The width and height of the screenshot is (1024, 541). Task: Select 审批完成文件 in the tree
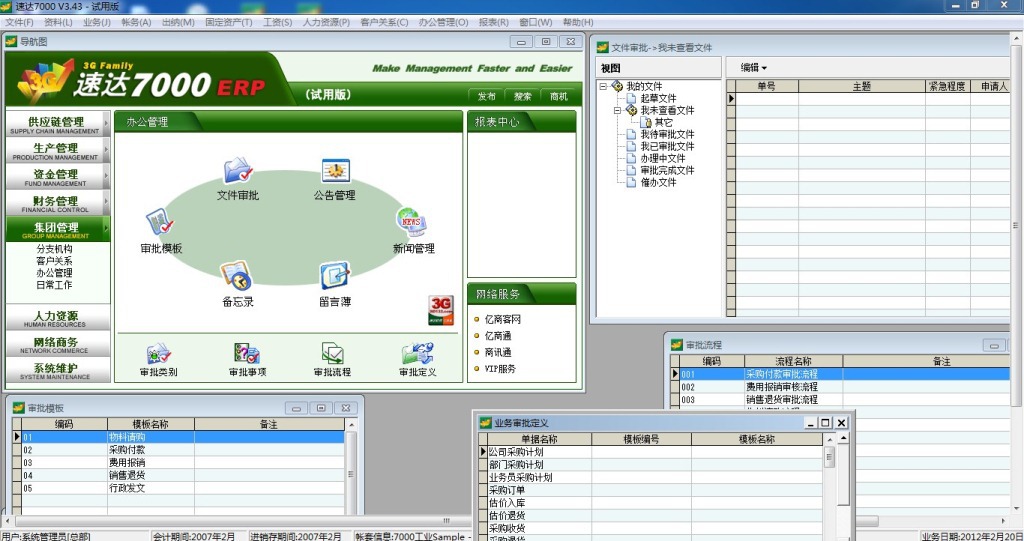point(667,170)
